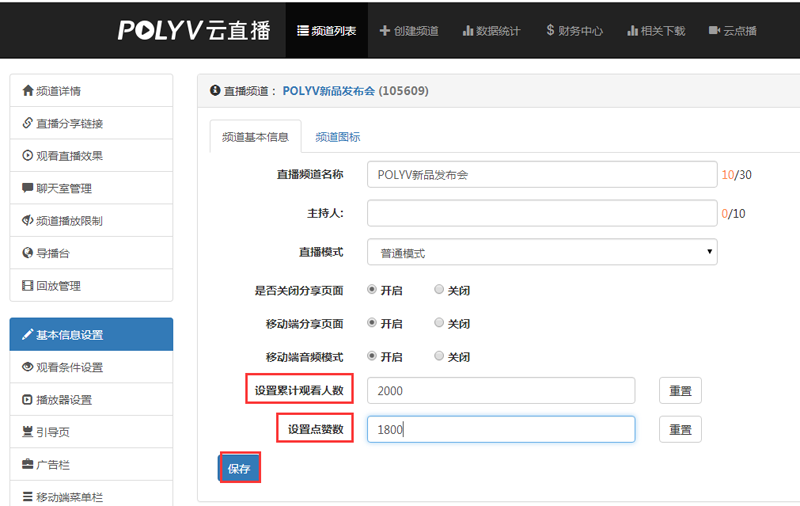Viewport: 800px width, 506px height.
Task: Open 创建频道 in top navigation
Action: tap(409, 31)
